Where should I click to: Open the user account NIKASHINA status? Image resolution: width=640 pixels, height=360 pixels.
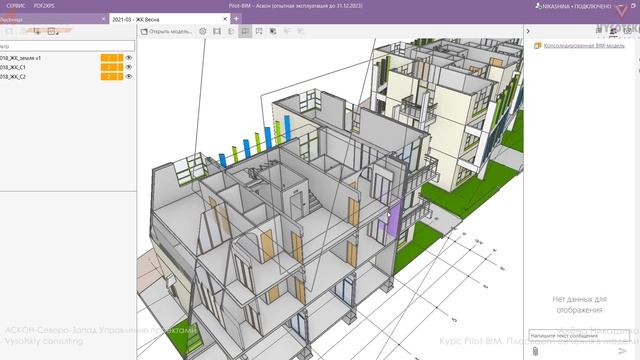pyautogui.click(x=573, y=6)
